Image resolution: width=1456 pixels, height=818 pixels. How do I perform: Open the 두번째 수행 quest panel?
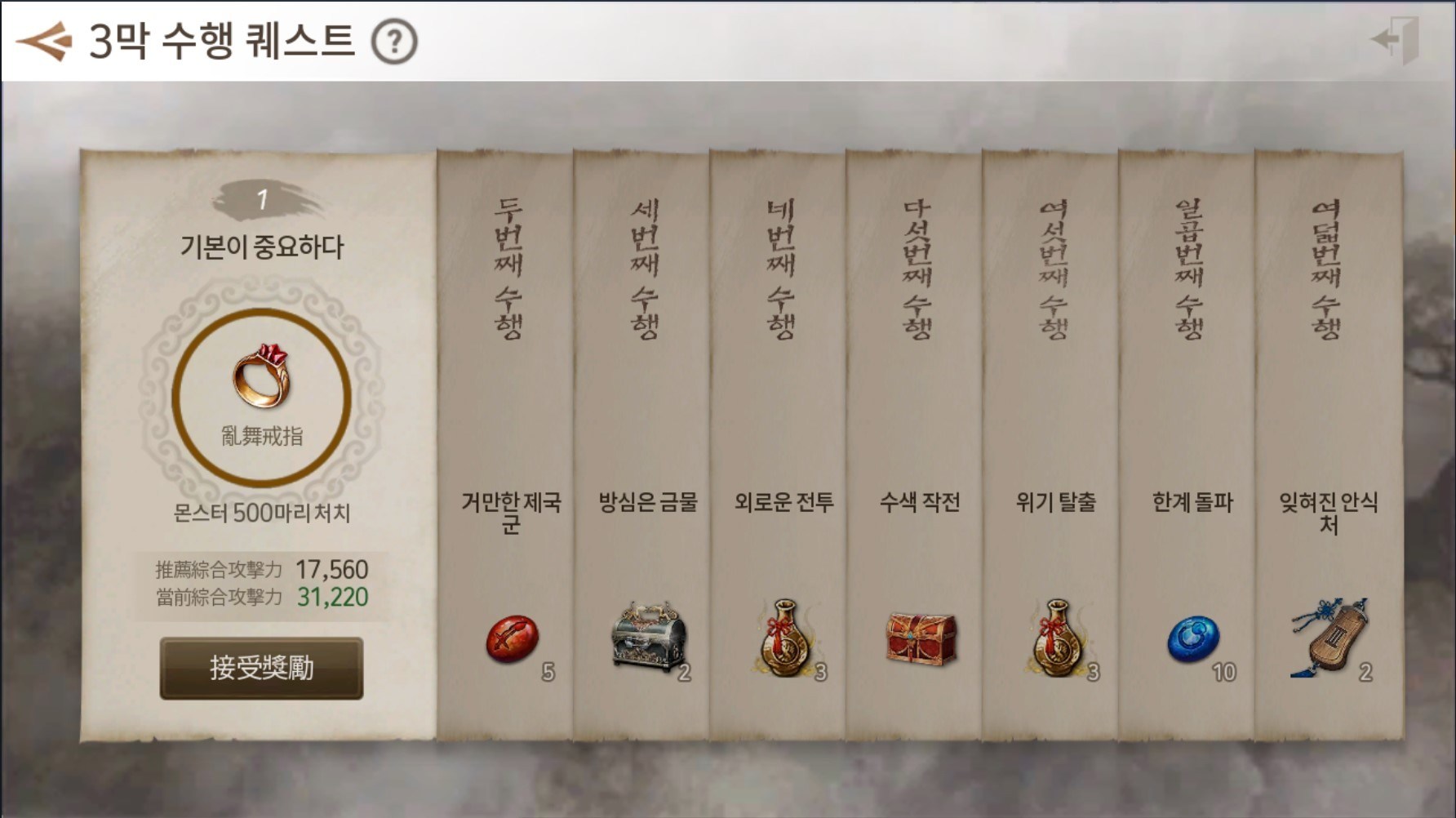(505, 445)
